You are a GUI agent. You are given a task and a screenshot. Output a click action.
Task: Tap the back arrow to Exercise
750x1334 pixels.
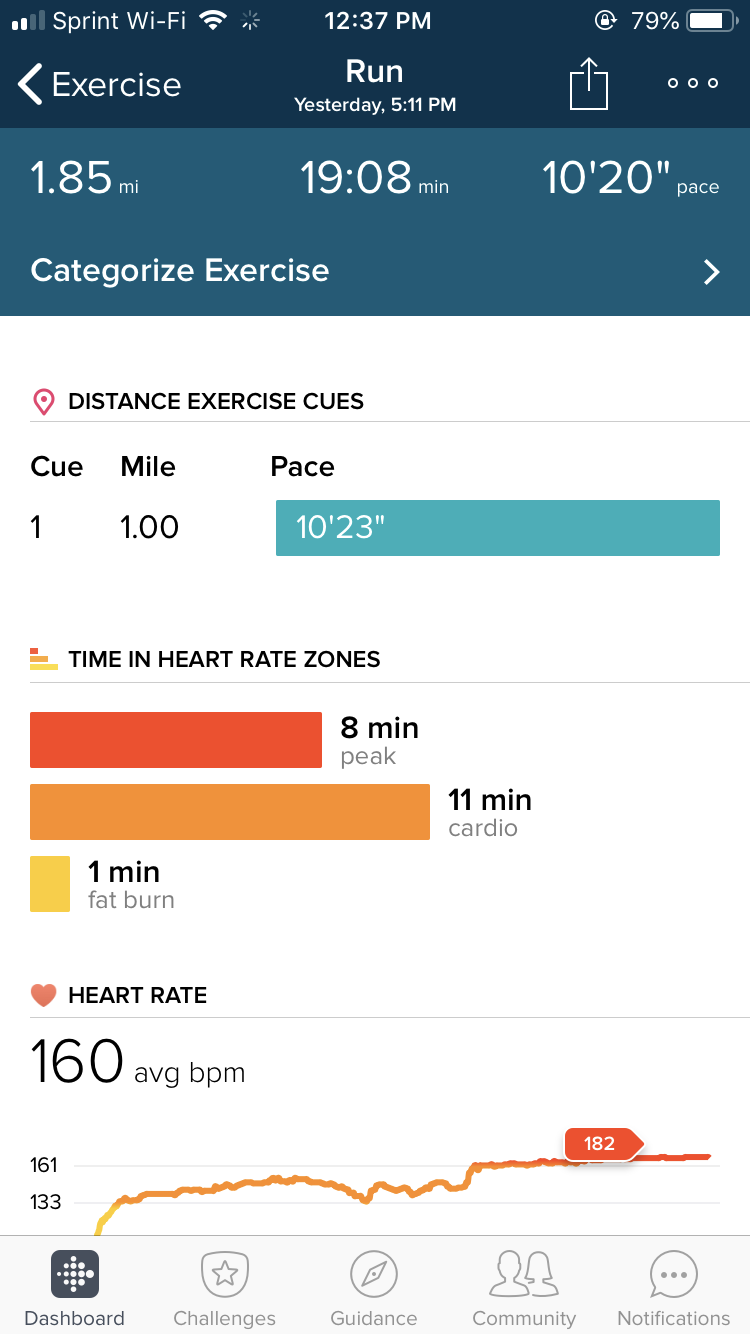tap(32, 85)
